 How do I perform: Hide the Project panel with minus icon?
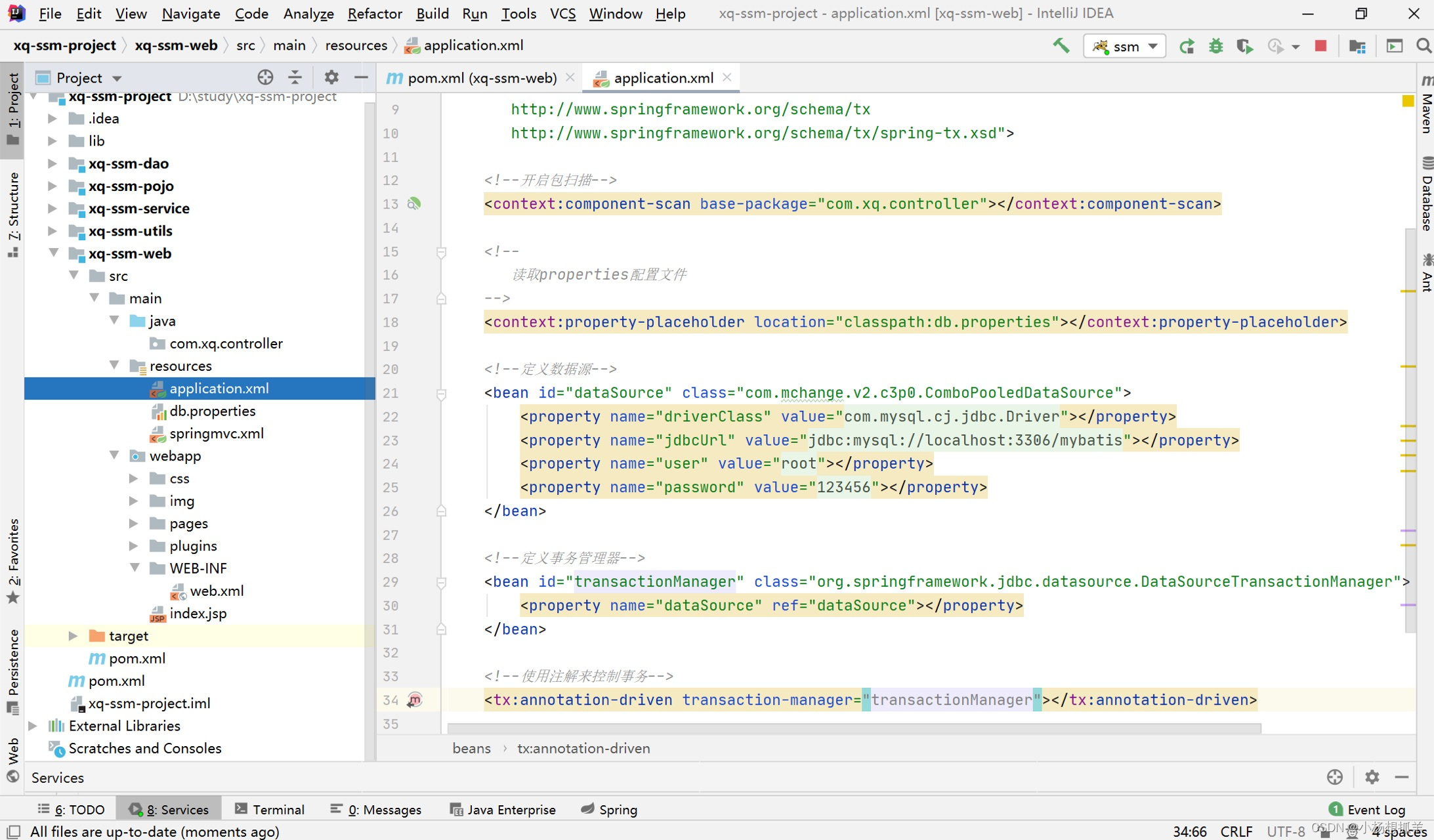pyautogui.click(x=361, y=77)
